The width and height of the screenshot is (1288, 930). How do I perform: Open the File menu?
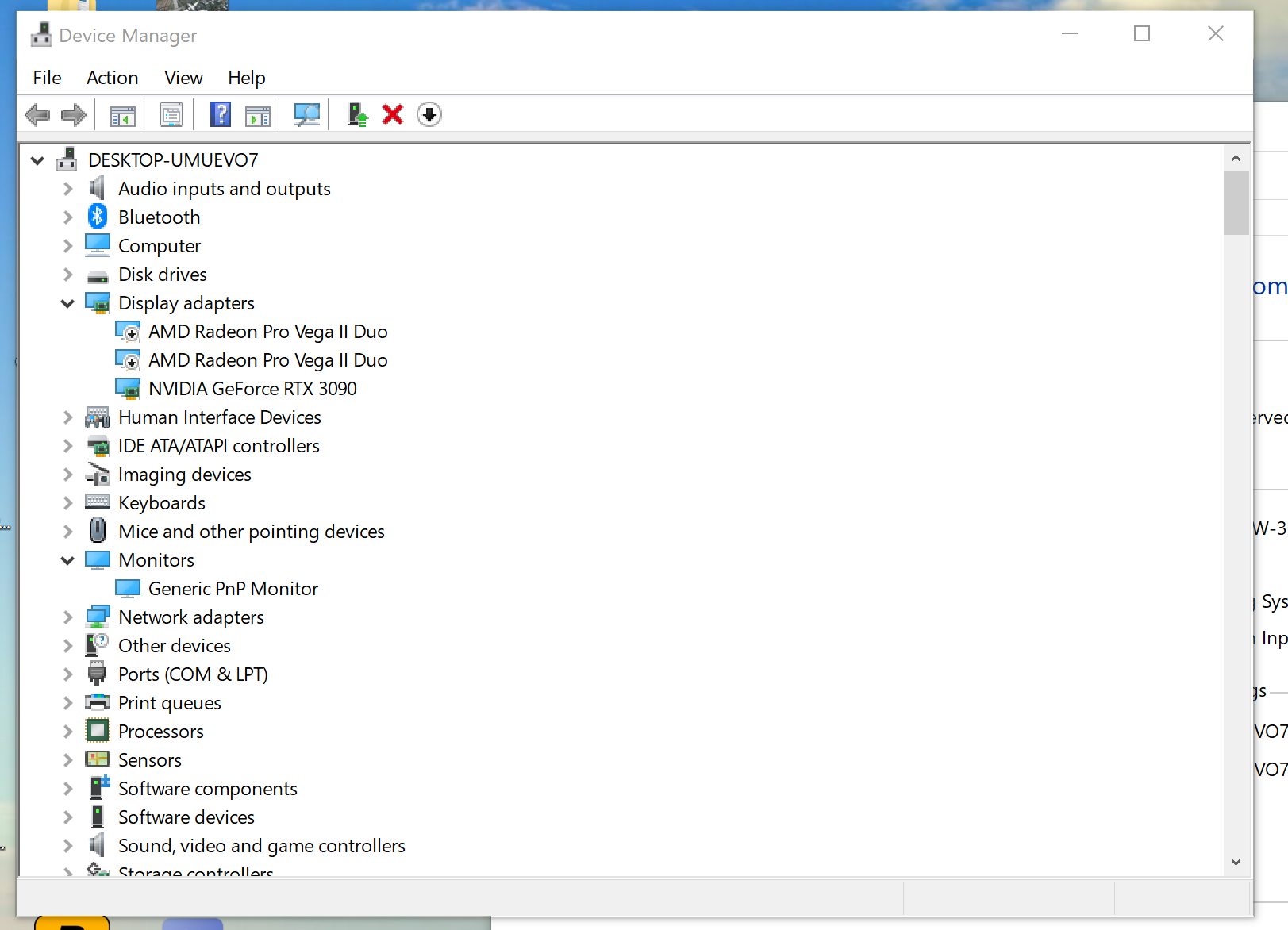pyautogui.click(x=48, y=78)
